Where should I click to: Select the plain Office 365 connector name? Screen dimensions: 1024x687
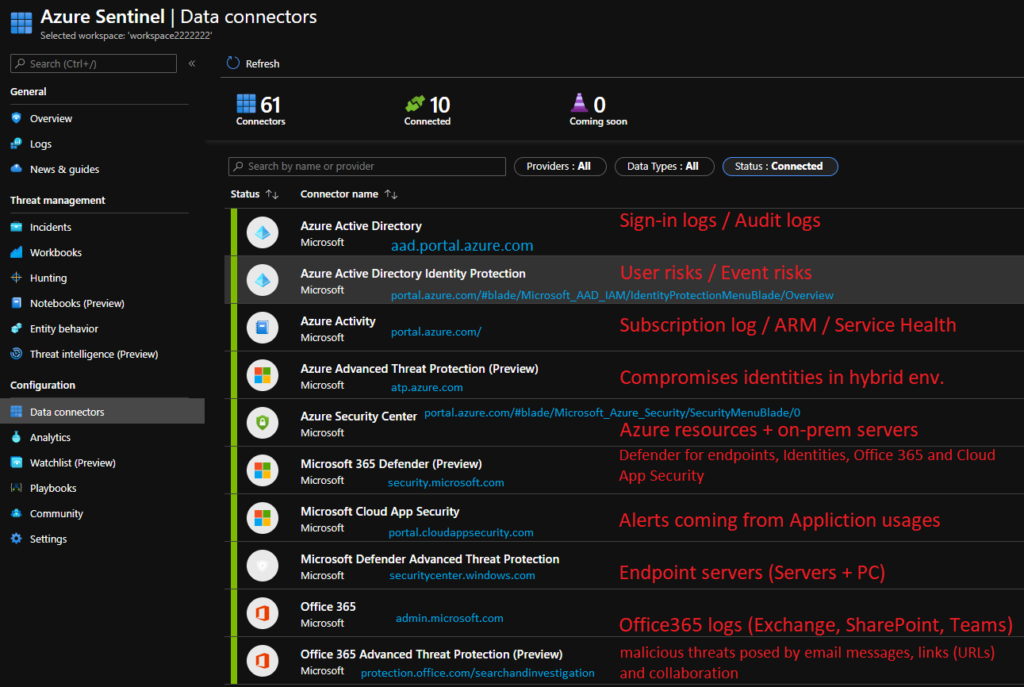(328, 607)
